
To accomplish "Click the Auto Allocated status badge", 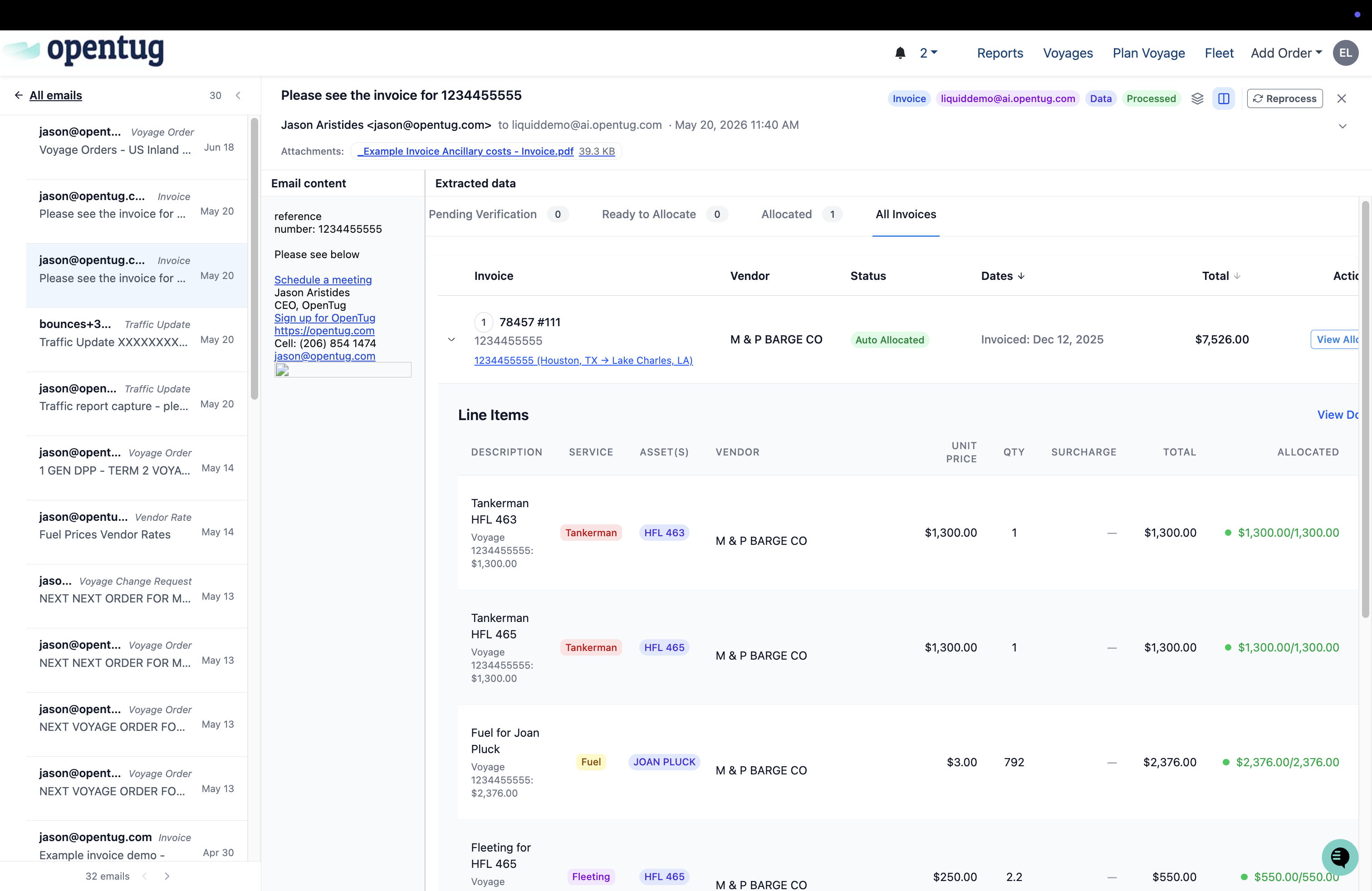I will pyautogui.click(x=890, y=340).
